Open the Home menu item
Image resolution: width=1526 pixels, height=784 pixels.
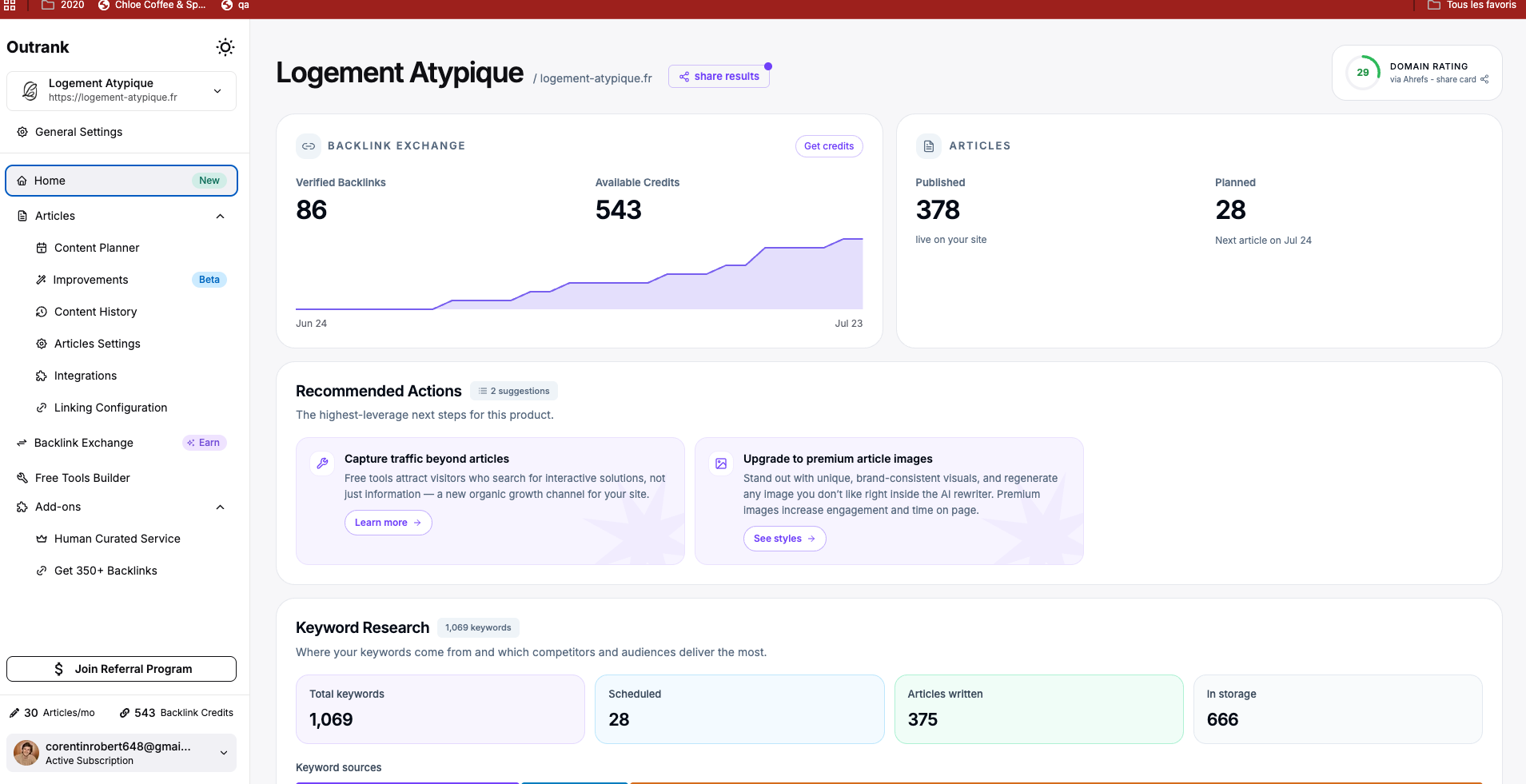[x=122, y=181]
